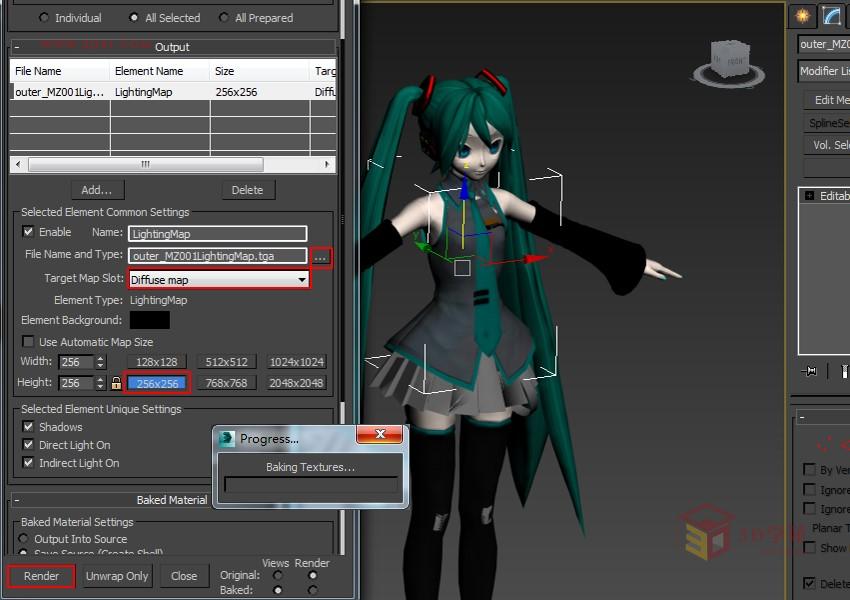Select Baked Render radio button

[312, 590]
